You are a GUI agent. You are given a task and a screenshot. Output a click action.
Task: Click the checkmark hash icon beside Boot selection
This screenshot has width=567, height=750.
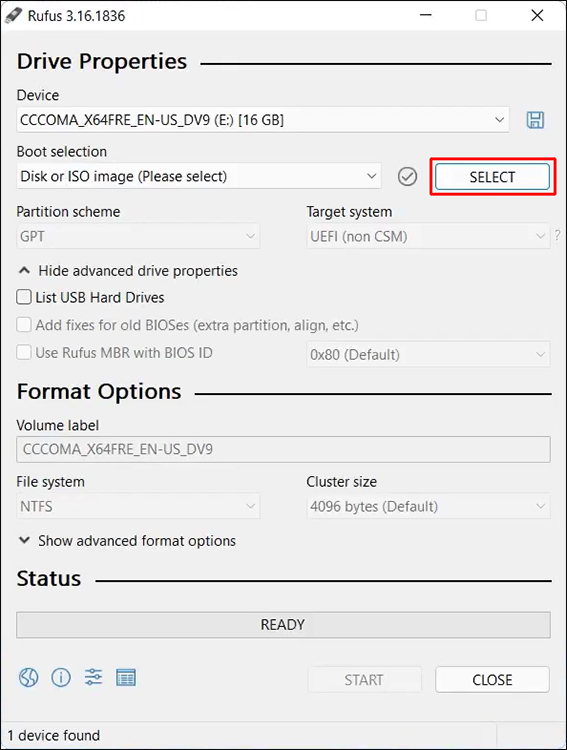407,176
